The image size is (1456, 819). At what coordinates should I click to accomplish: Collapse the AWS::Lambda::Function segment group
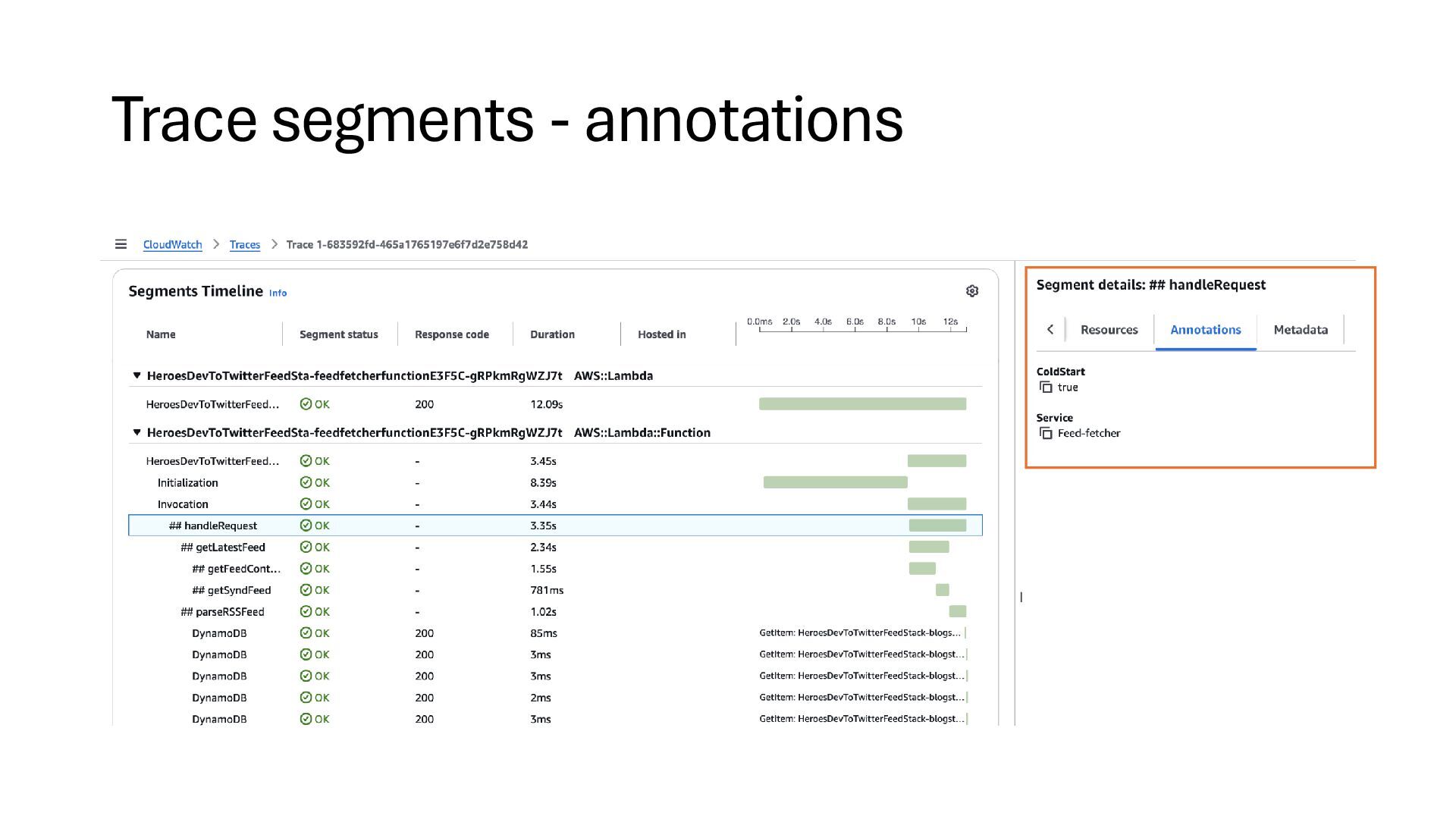point(136,432)
